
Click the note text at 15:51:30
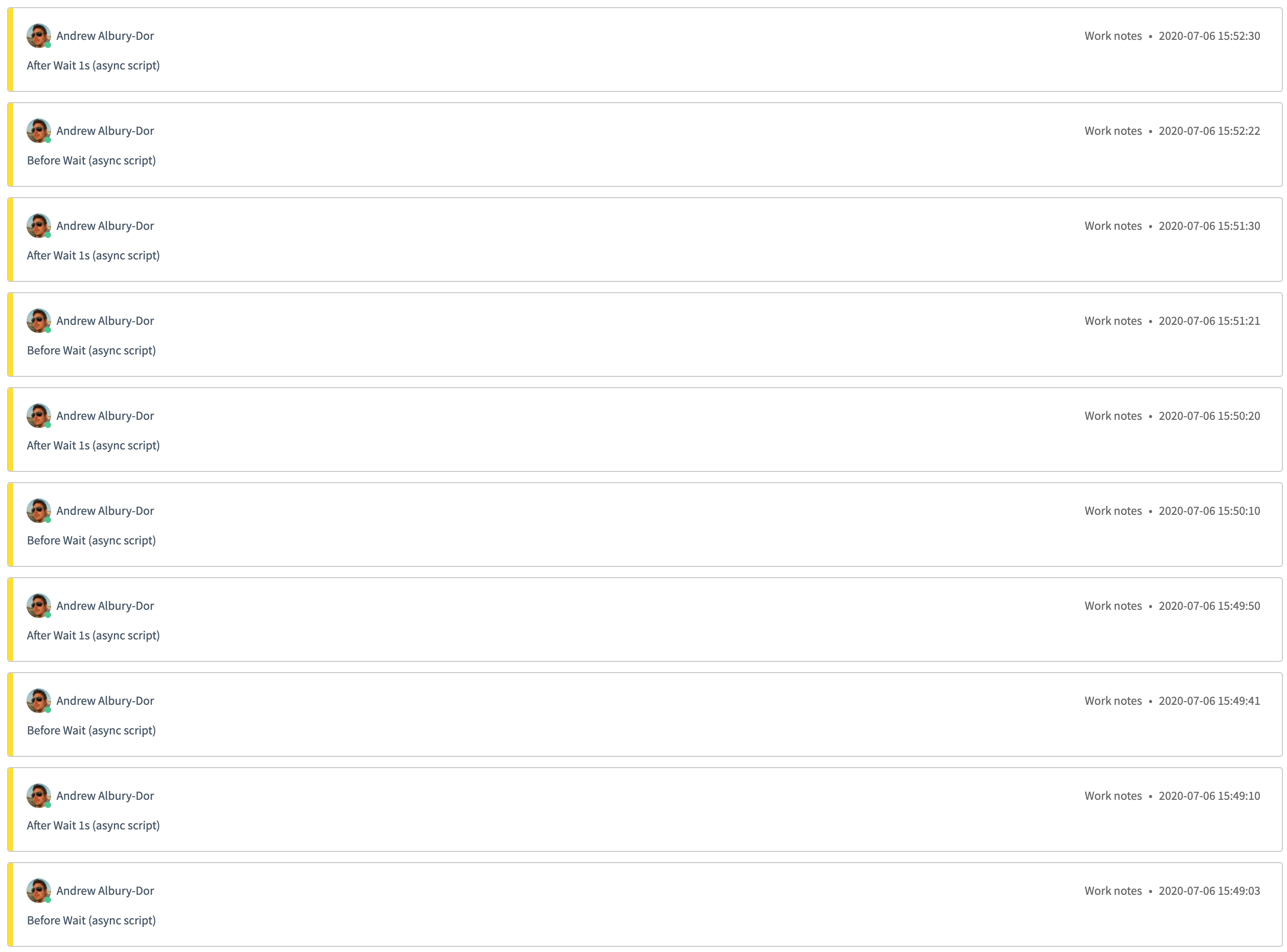(x=93, y=256)
